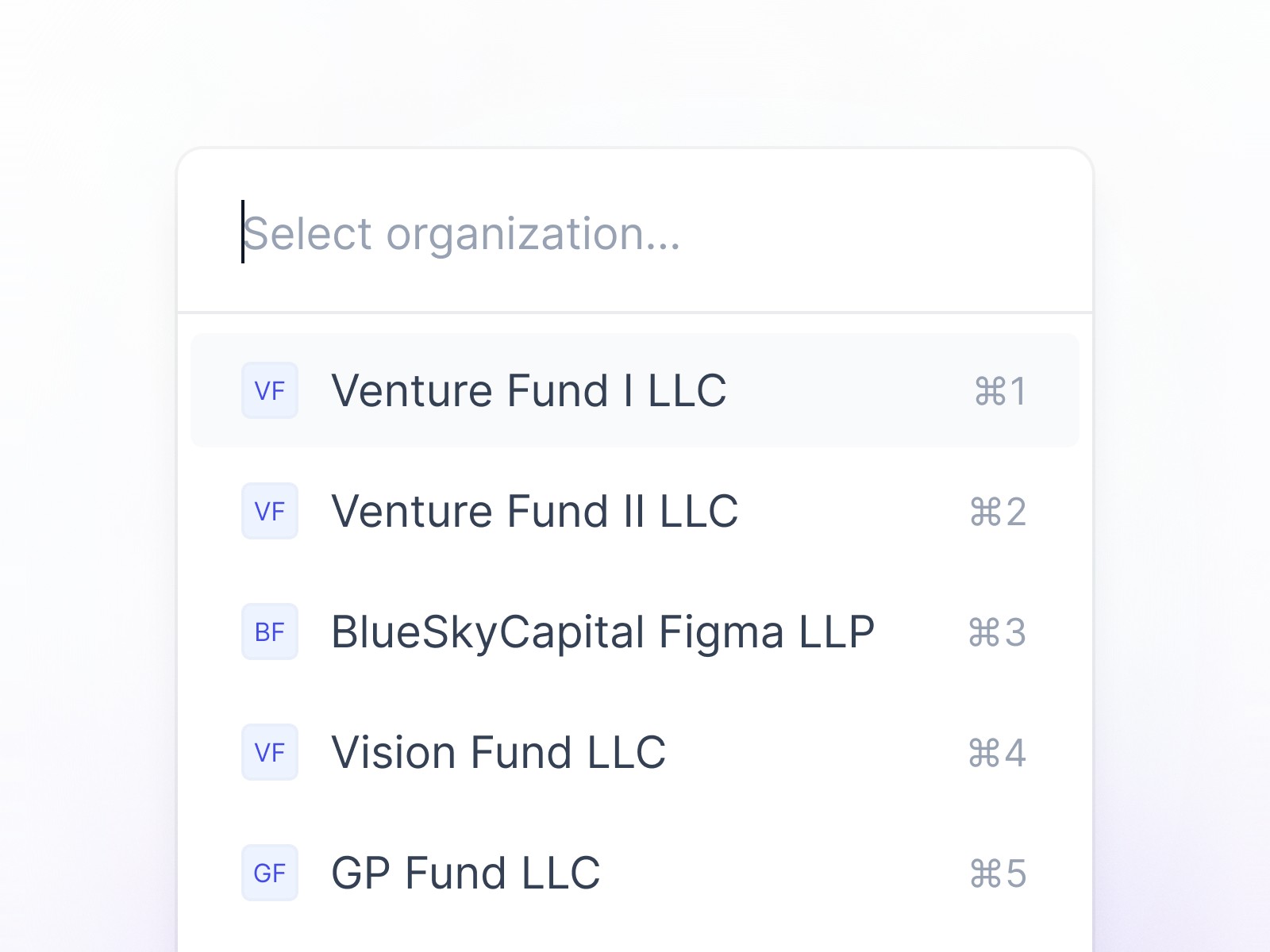Click the ⌘5 shortcut hint

point(998,873)
